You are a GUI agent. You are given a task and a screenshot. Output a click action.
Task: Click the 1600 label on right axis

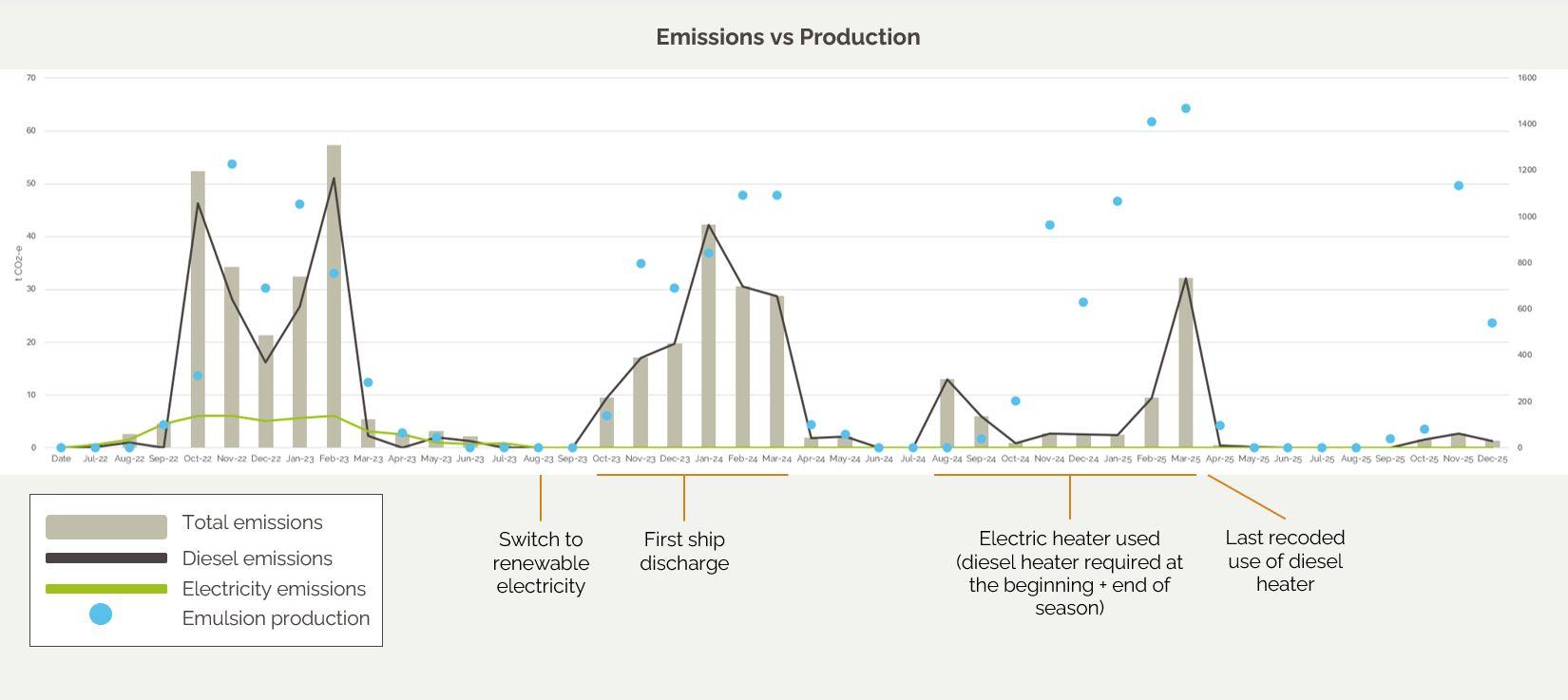coord(1526,78)
